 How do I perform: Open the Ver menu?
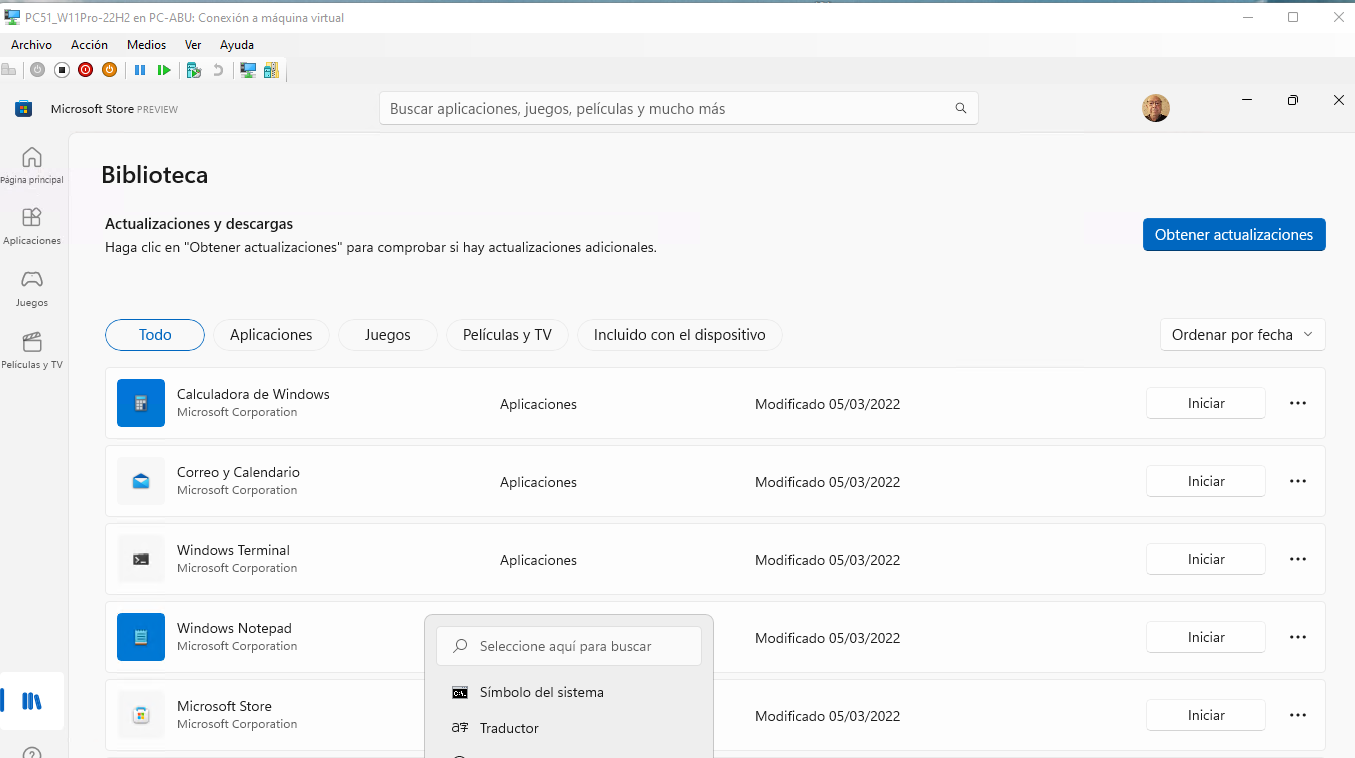tap(193, 45)
